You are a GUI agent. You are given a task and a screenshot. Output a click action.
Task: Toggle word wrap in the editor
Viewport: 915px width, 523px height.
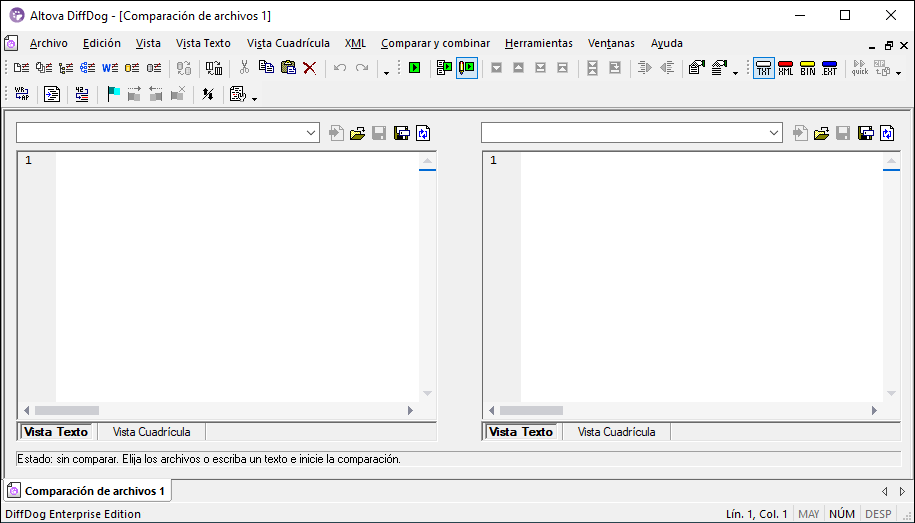[22, 93]
